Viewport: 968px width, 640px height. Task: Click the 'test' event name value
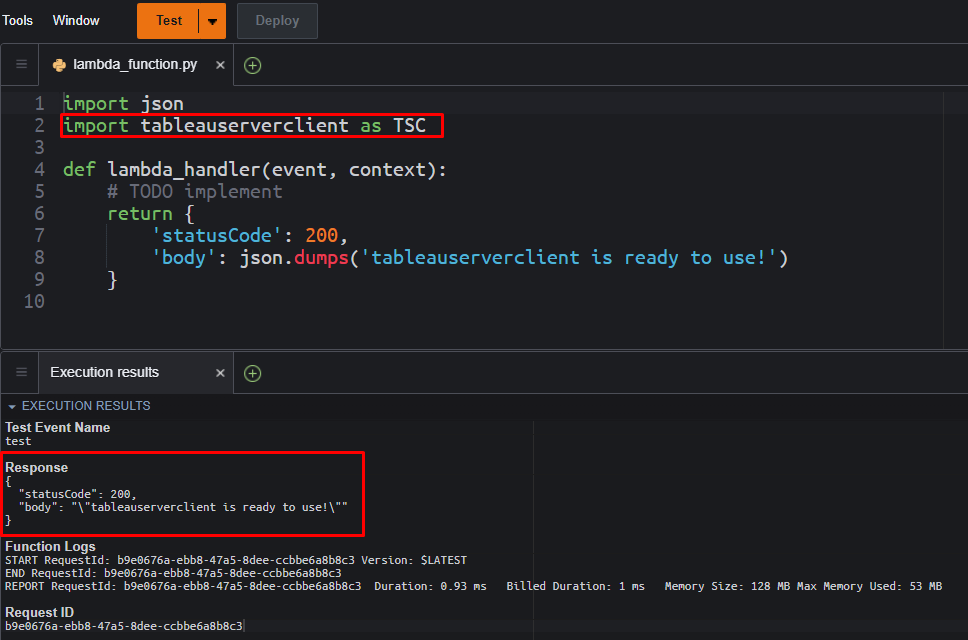point(18,441)
